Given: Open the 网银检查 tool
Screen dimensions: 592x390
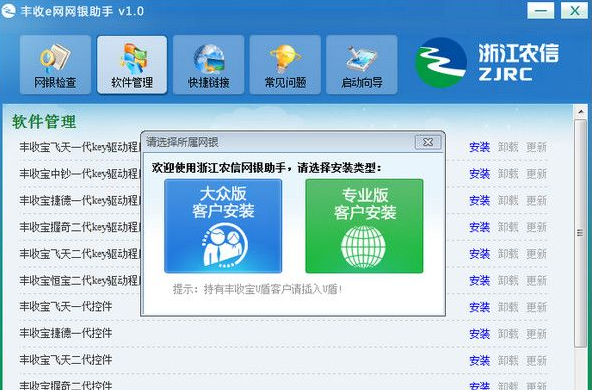Looking at the screenshot, I should click(x=55, y=65).
